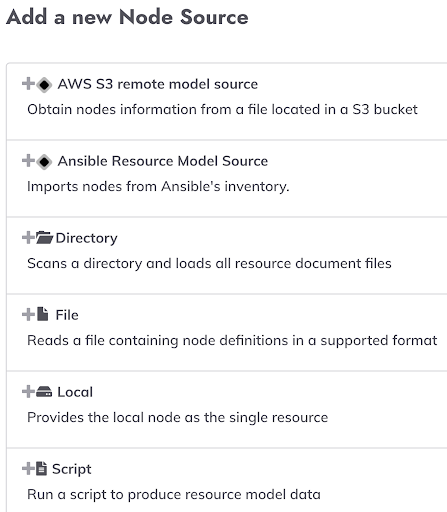Select the File node source title
Viewport: 447px width, 512px height.
point(67,315)
